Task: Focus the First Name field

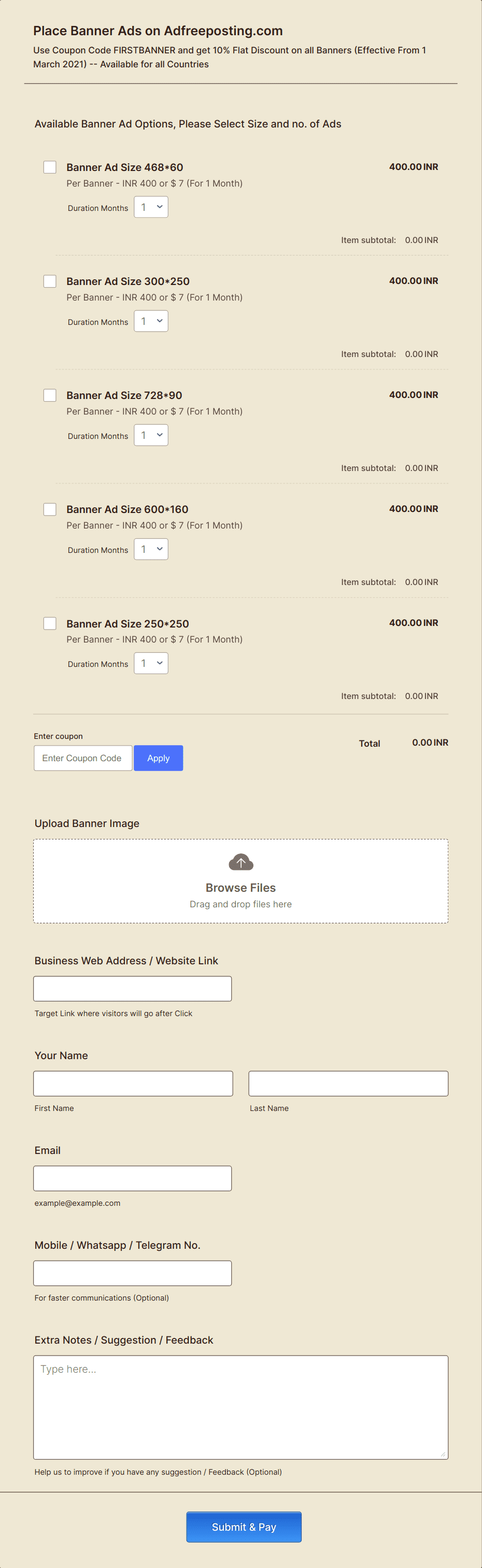Action: coord(133,1084)
